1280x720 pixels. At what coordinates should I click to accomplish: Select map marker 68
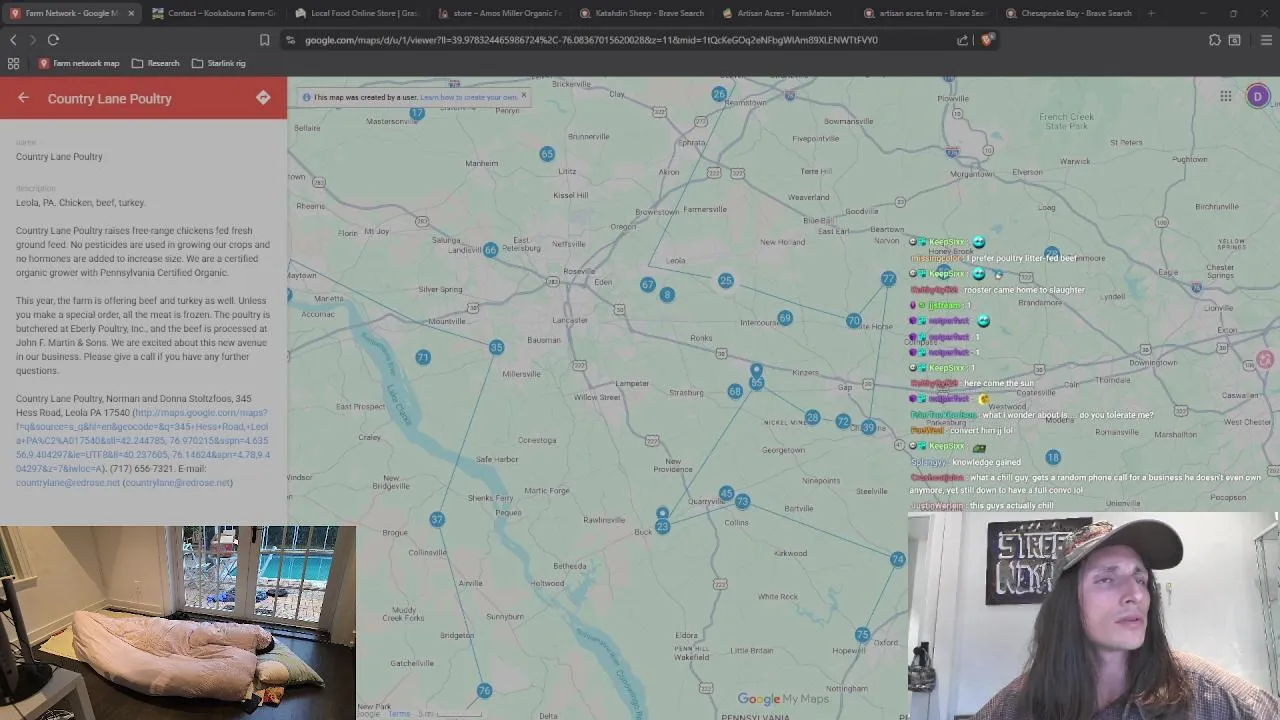point(735,391)
